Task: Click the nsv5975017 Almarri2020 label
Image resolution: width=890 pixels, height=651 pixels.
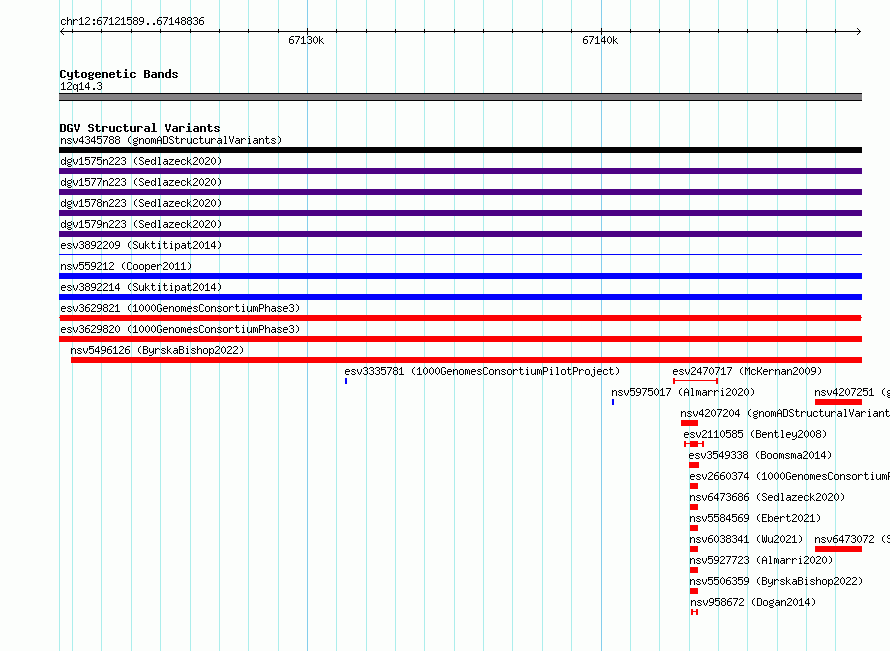Action: click(x=683, y=392)
